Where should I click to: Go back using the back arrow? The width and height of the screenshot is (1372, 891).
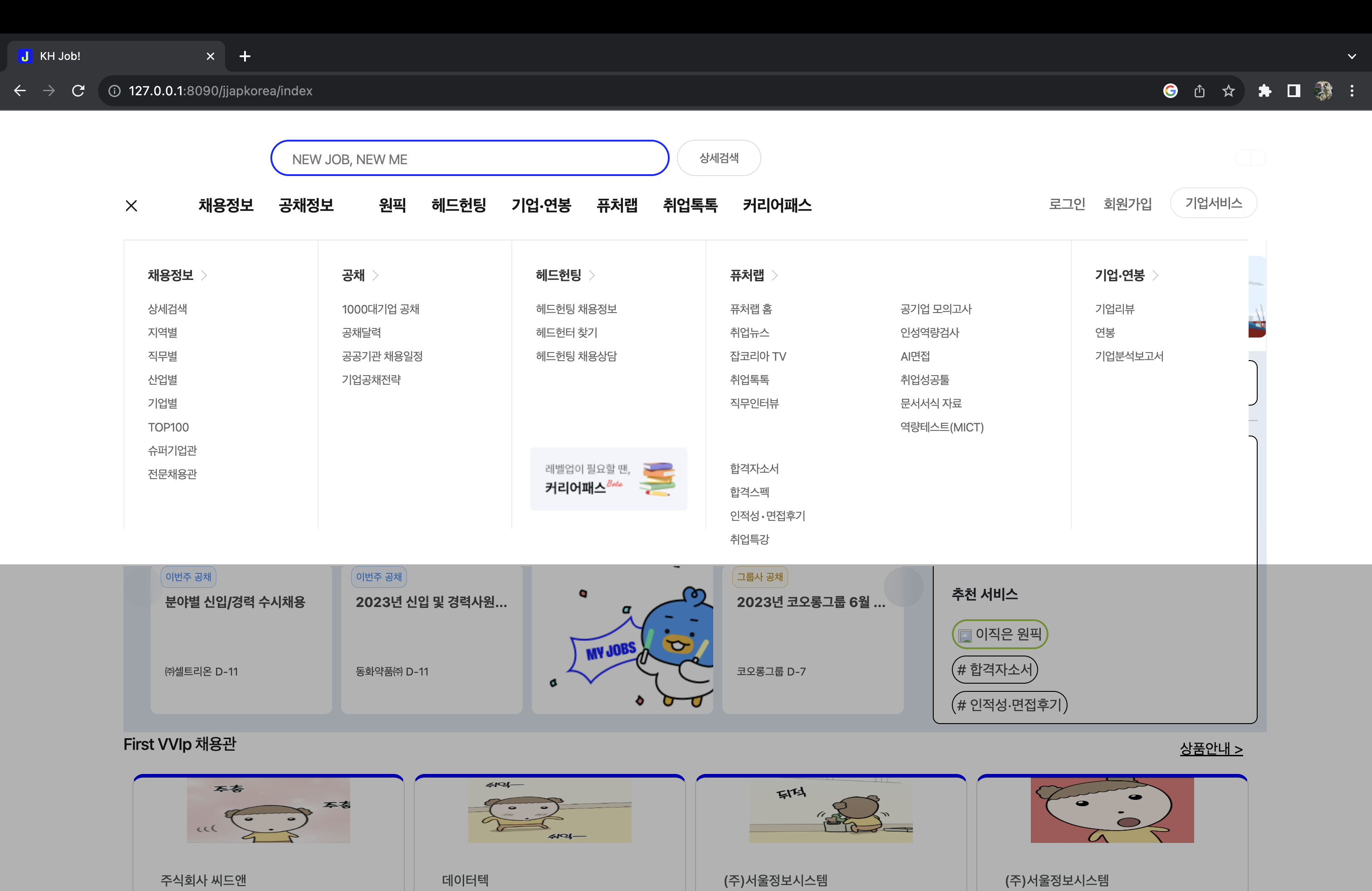point(20,90)
